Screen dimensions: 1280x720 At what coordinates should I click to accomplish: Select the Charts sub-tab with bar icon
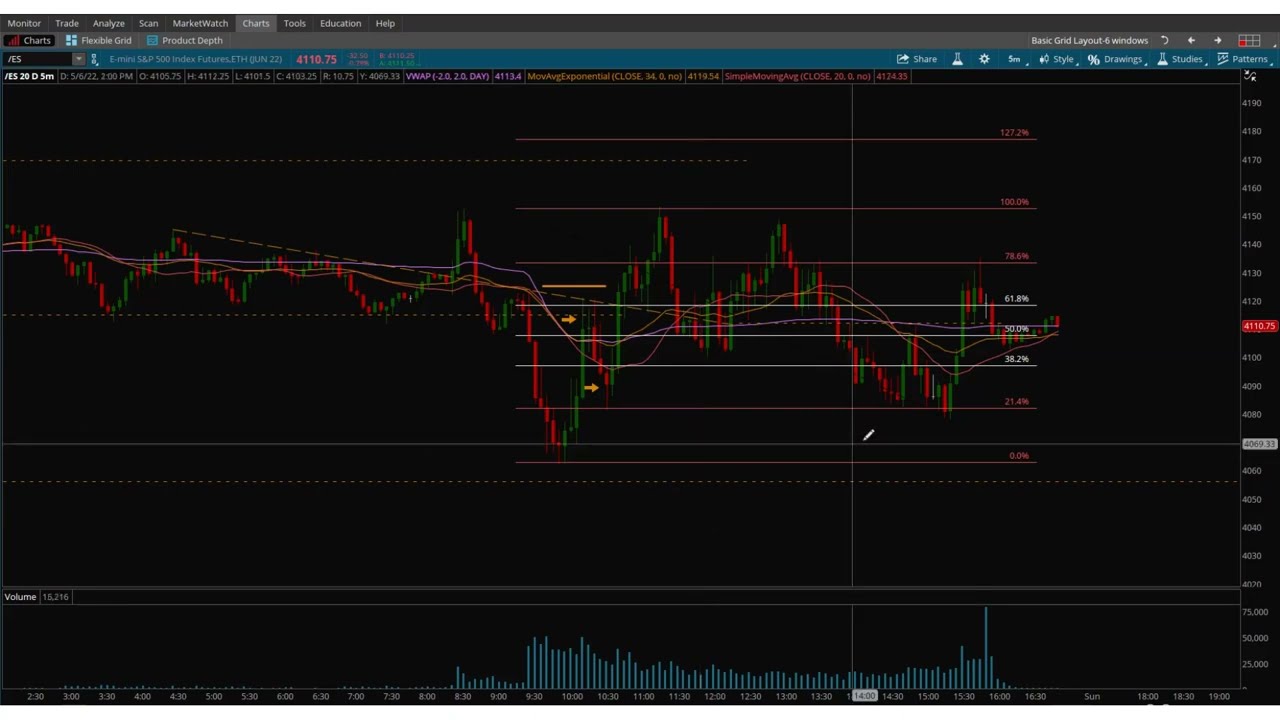coord(29,41)
